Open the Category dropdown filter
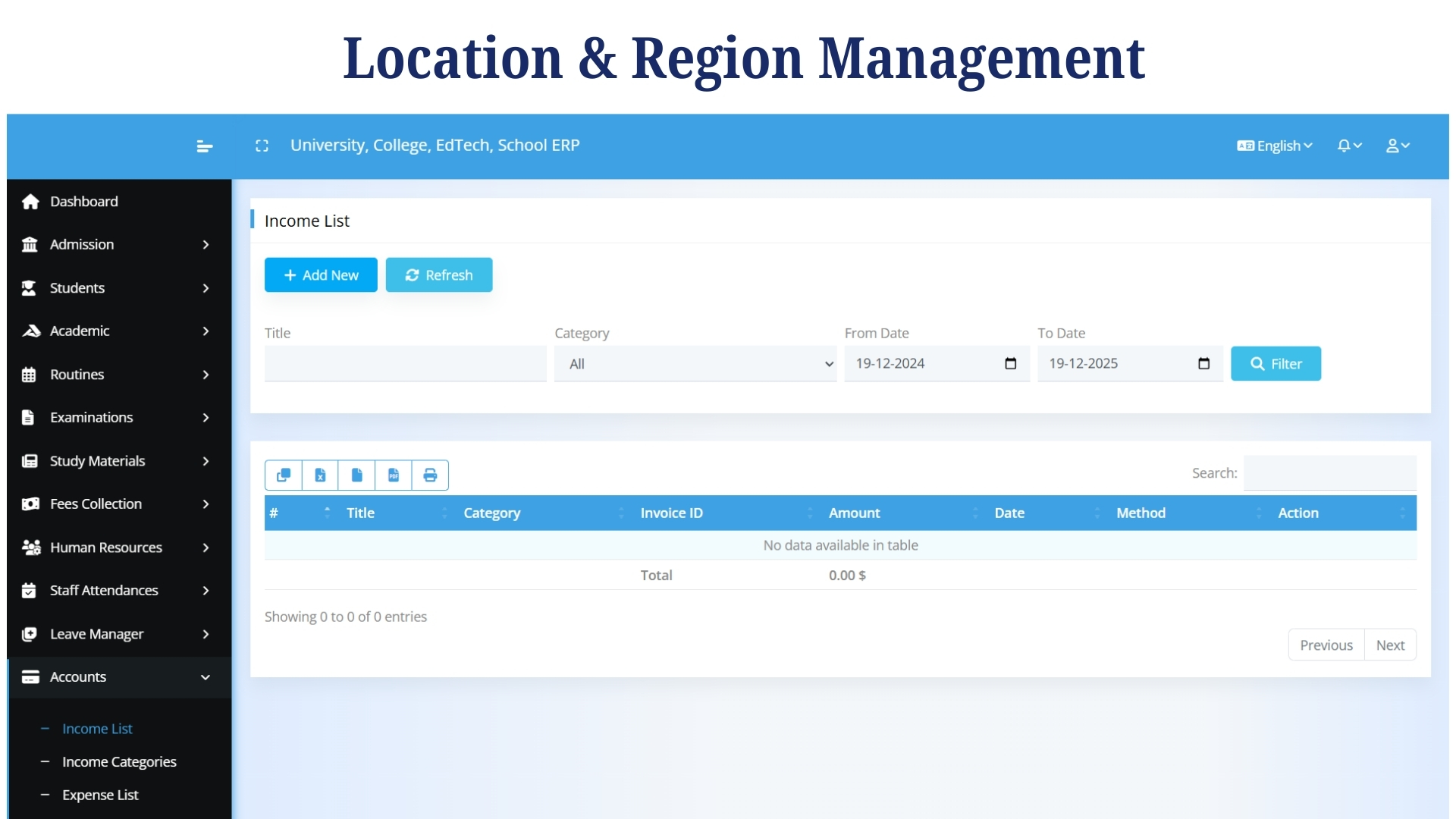This screenshot has height=819, width=1456. [695, 363]
